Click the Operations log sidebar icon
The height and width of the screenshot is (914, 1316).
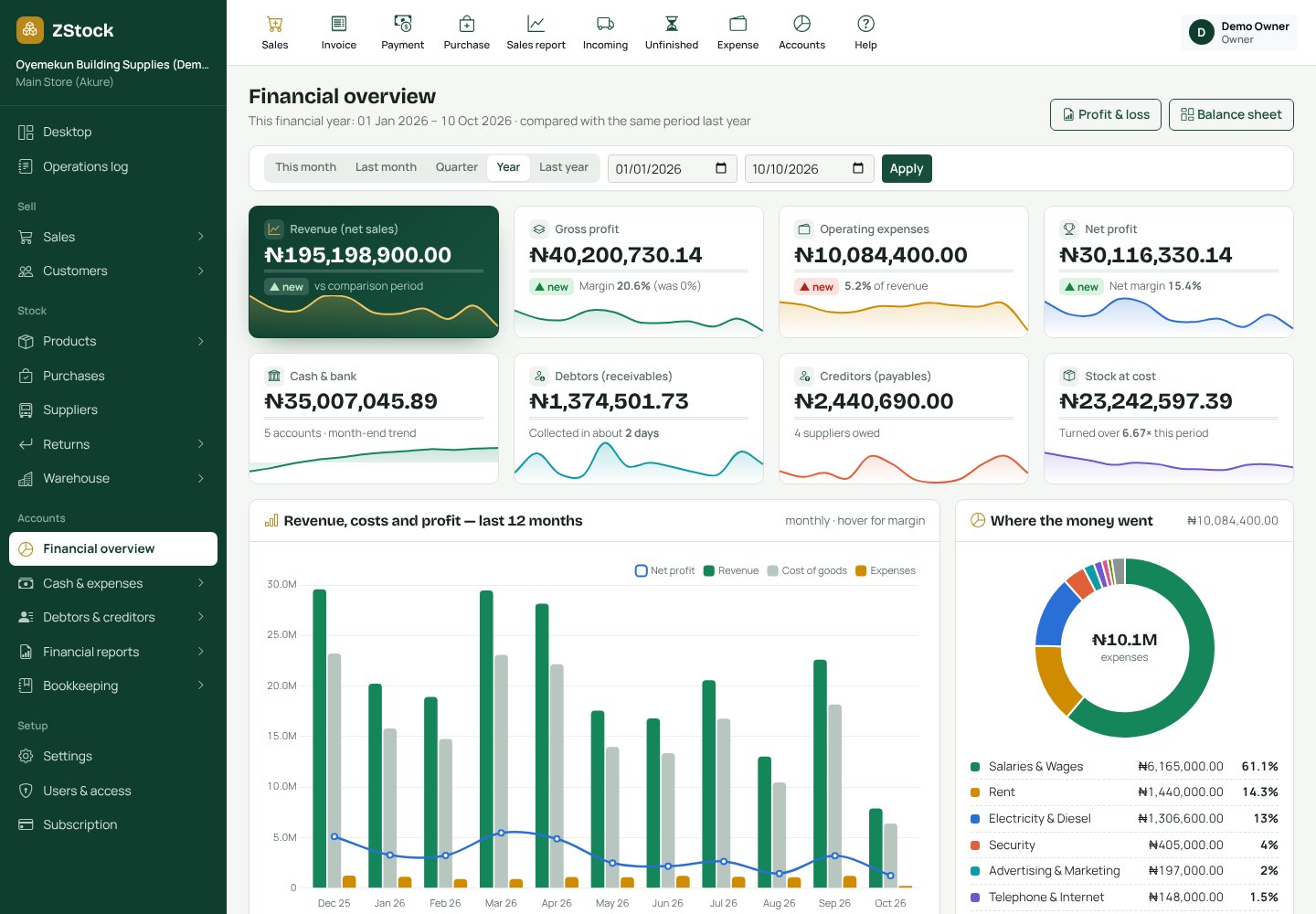(x=26, y=166)
